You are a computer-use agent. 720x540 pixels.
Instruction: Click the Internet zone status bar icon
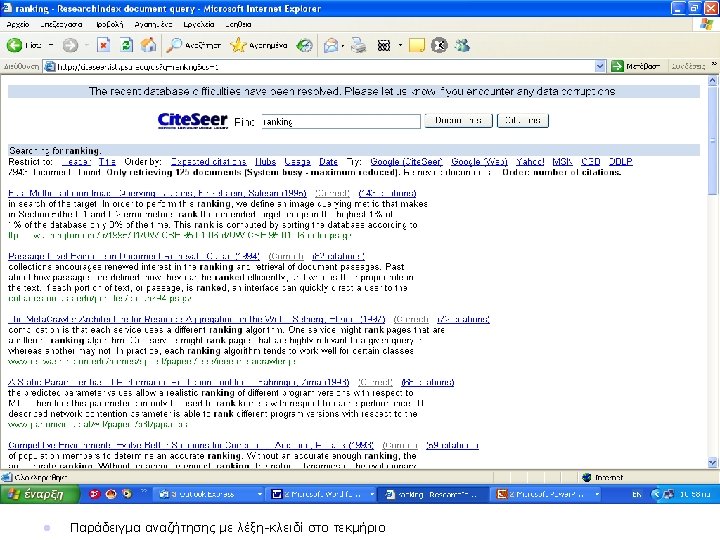586,478
